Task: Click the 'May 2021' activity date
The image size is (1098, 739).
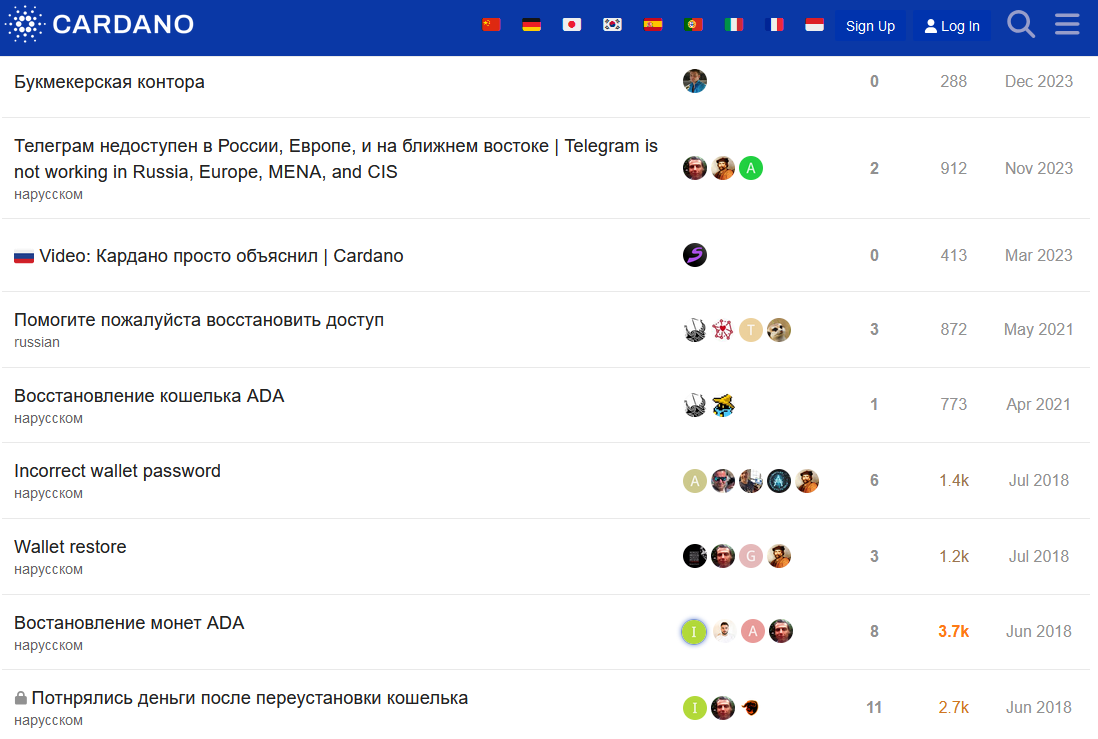Action: point(1038,329)
